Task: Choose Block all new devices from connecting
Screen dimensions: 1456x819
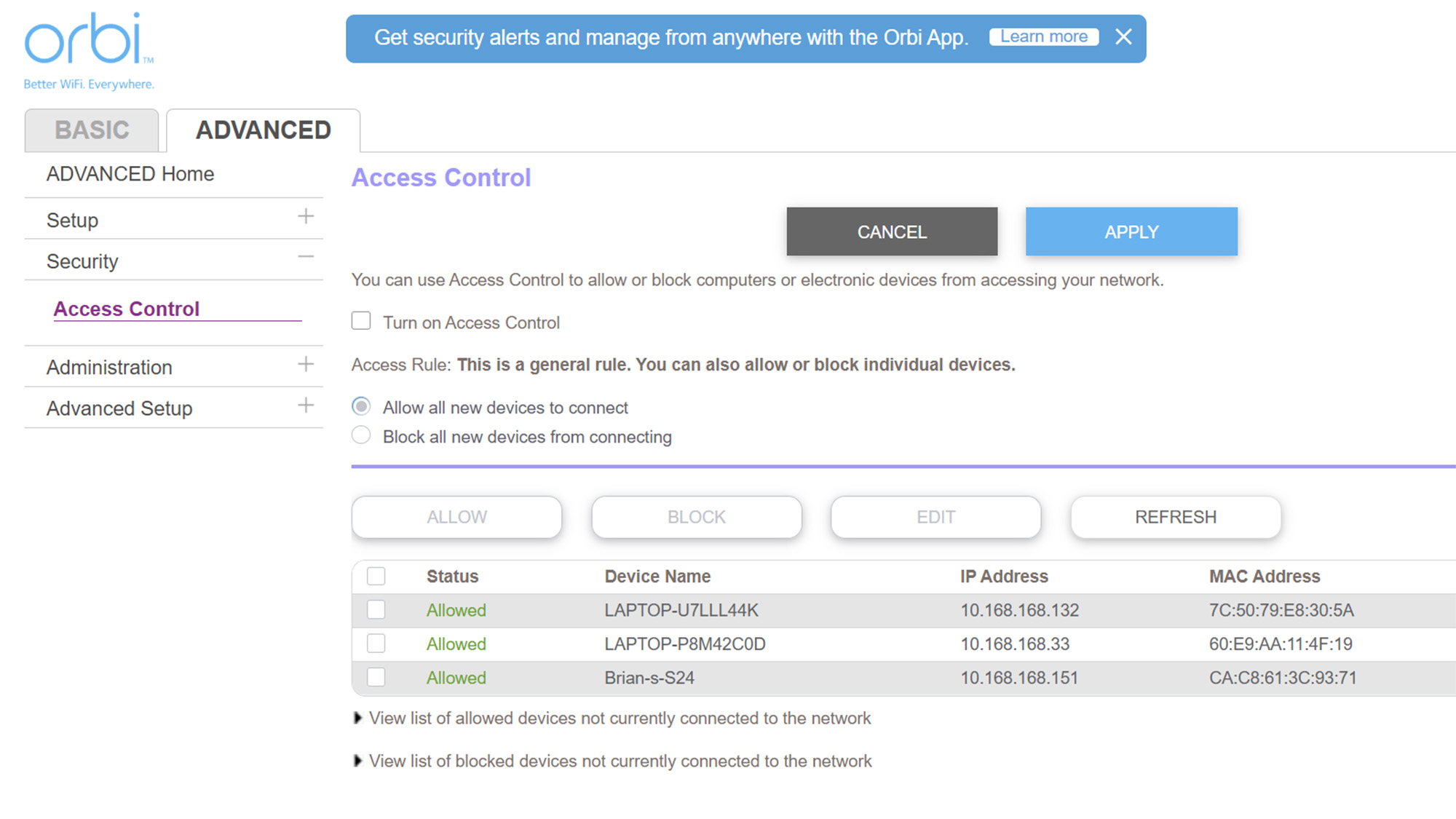Action: point(361,435)
